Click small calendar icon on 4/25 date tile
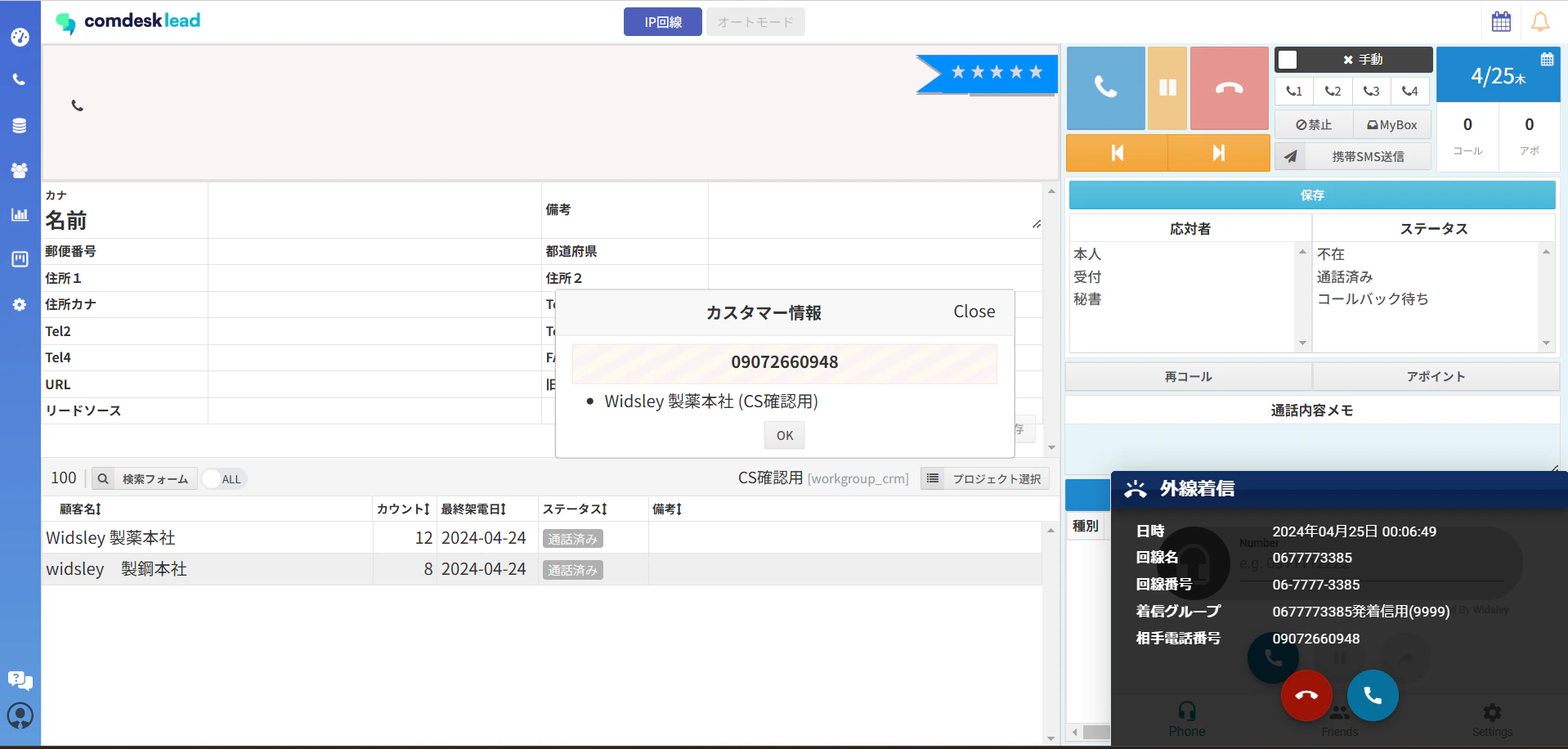The image size is (1568, 749). [1547, 59]
